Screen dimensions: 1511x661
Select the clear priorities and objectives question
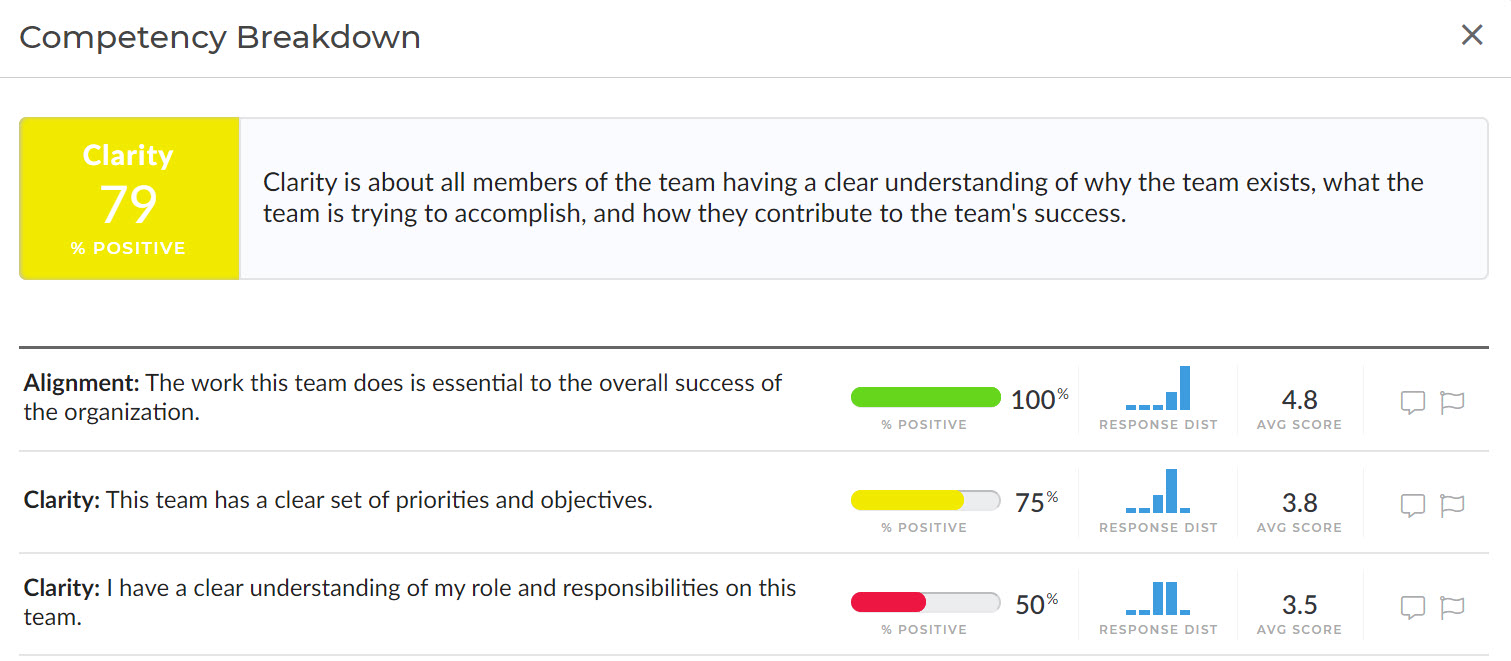coord(338,500)
